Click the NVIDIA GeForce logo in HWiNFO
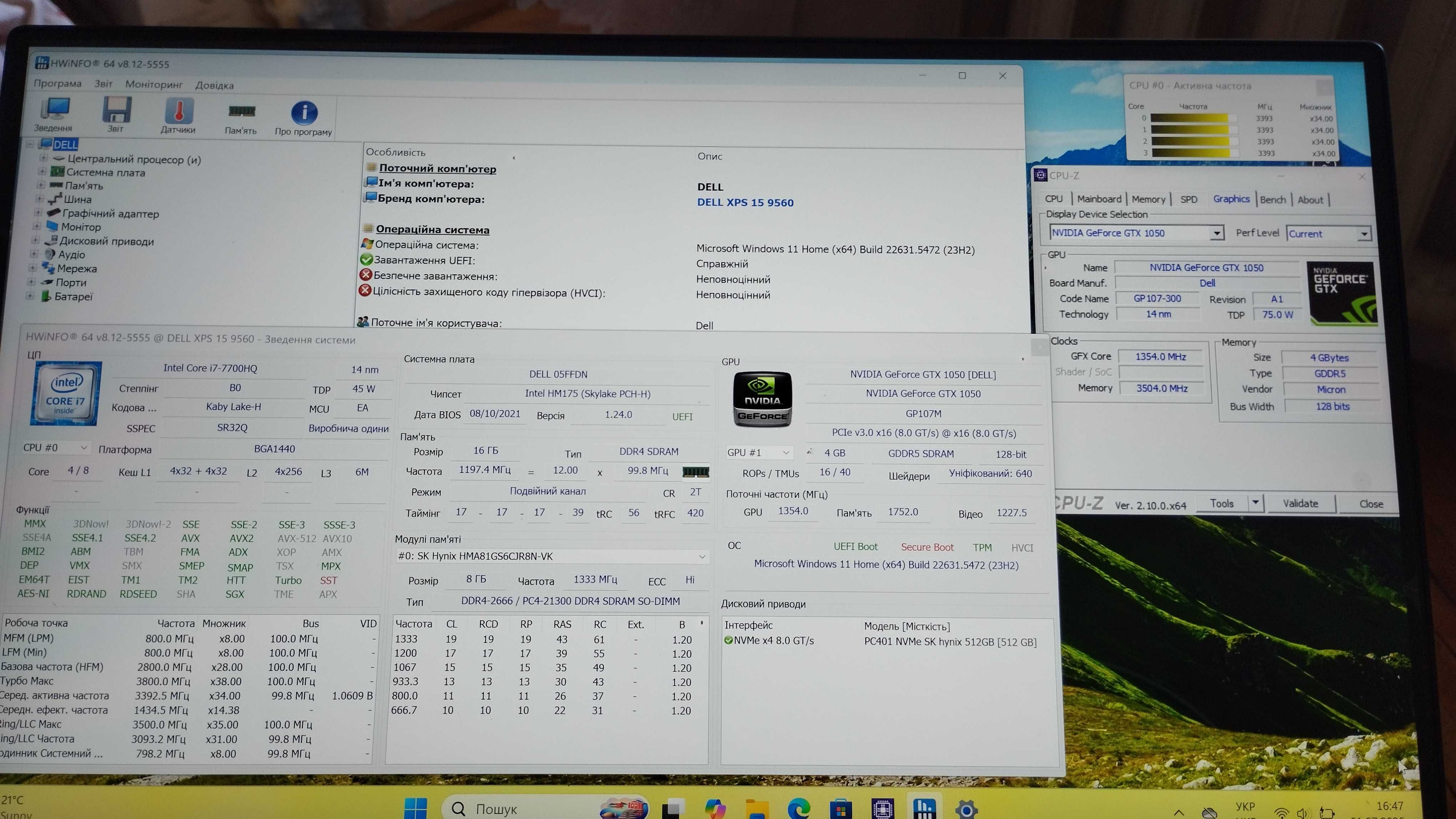This screenshot has width=1456, height=819. tap(762, 399)
